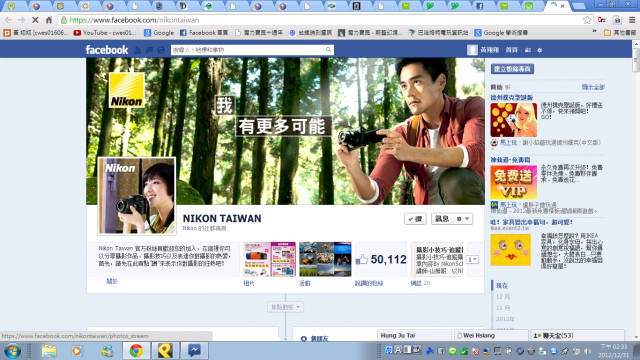Open yellow KKBOX-style taskbar icon
The height and width of the screenshot is (360, 640).
[x=165, y=351]
